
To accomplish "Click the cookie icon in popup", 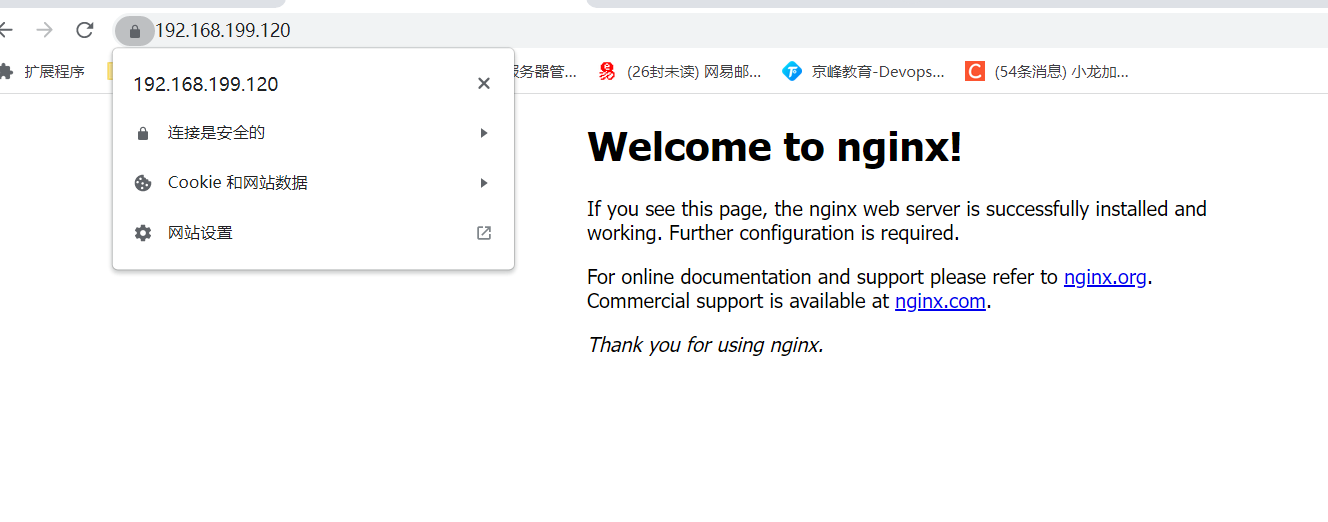I will [143, 183].
